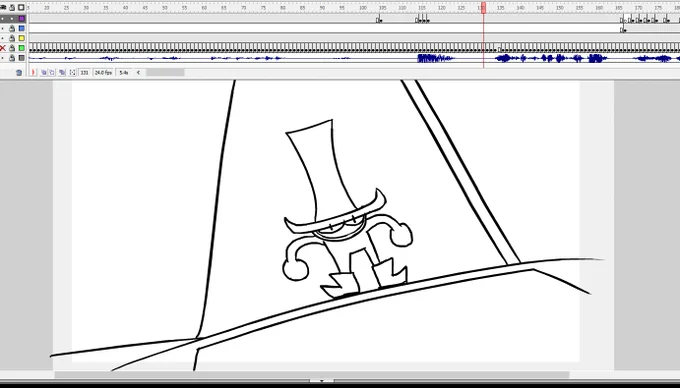680x388 pixels.
Task: Unlock the green-swatch layer via its padlock
Action: (12, 48)
